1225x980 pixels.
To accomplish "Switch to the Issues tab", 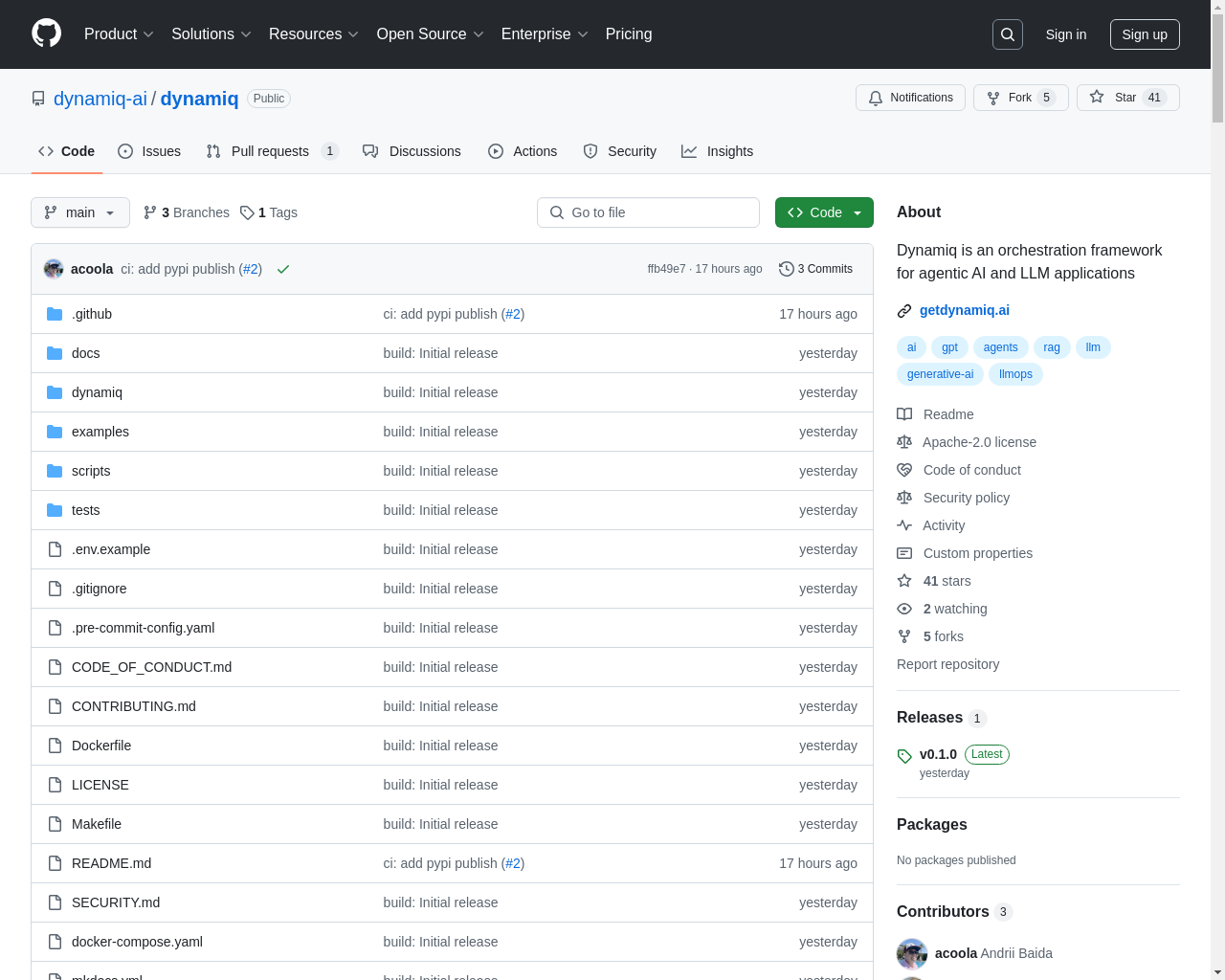I will pos(149,151).
